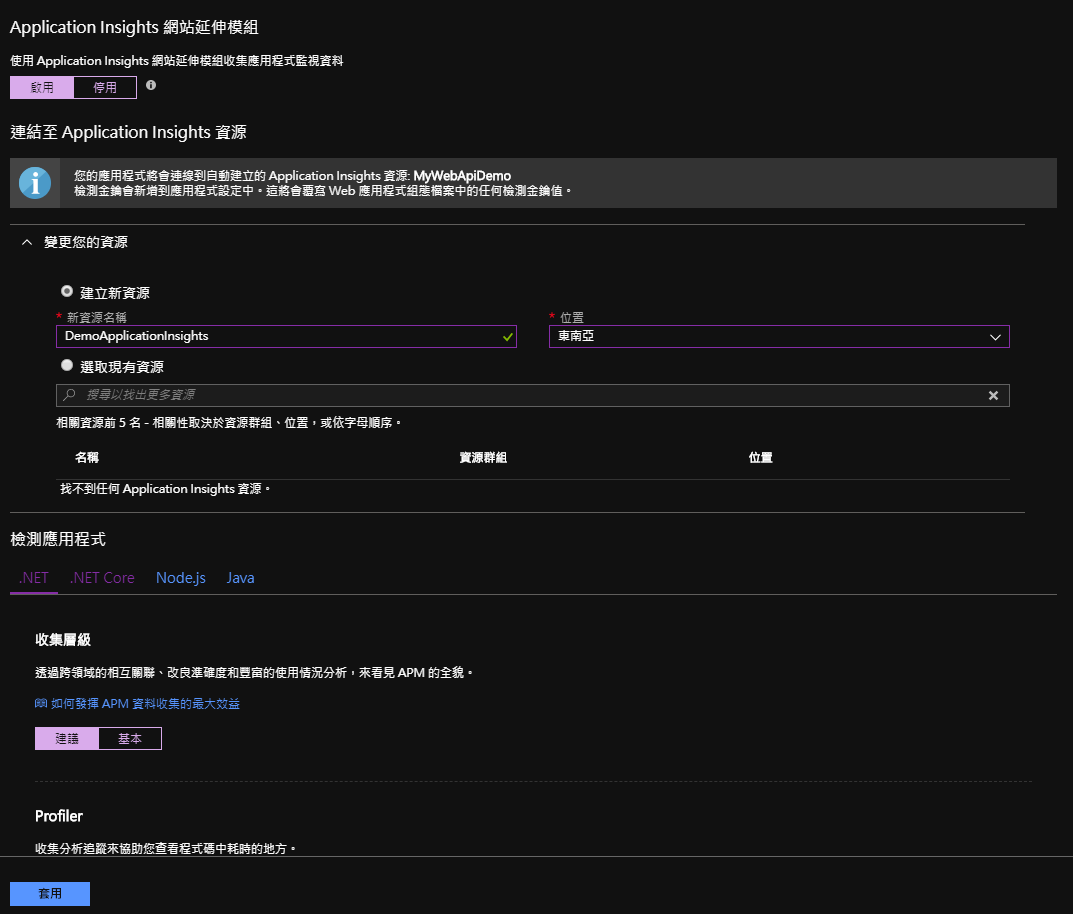The height and width of the screenshot is (914, 1073).
Task: Open the Java tab
Action: 240,578
